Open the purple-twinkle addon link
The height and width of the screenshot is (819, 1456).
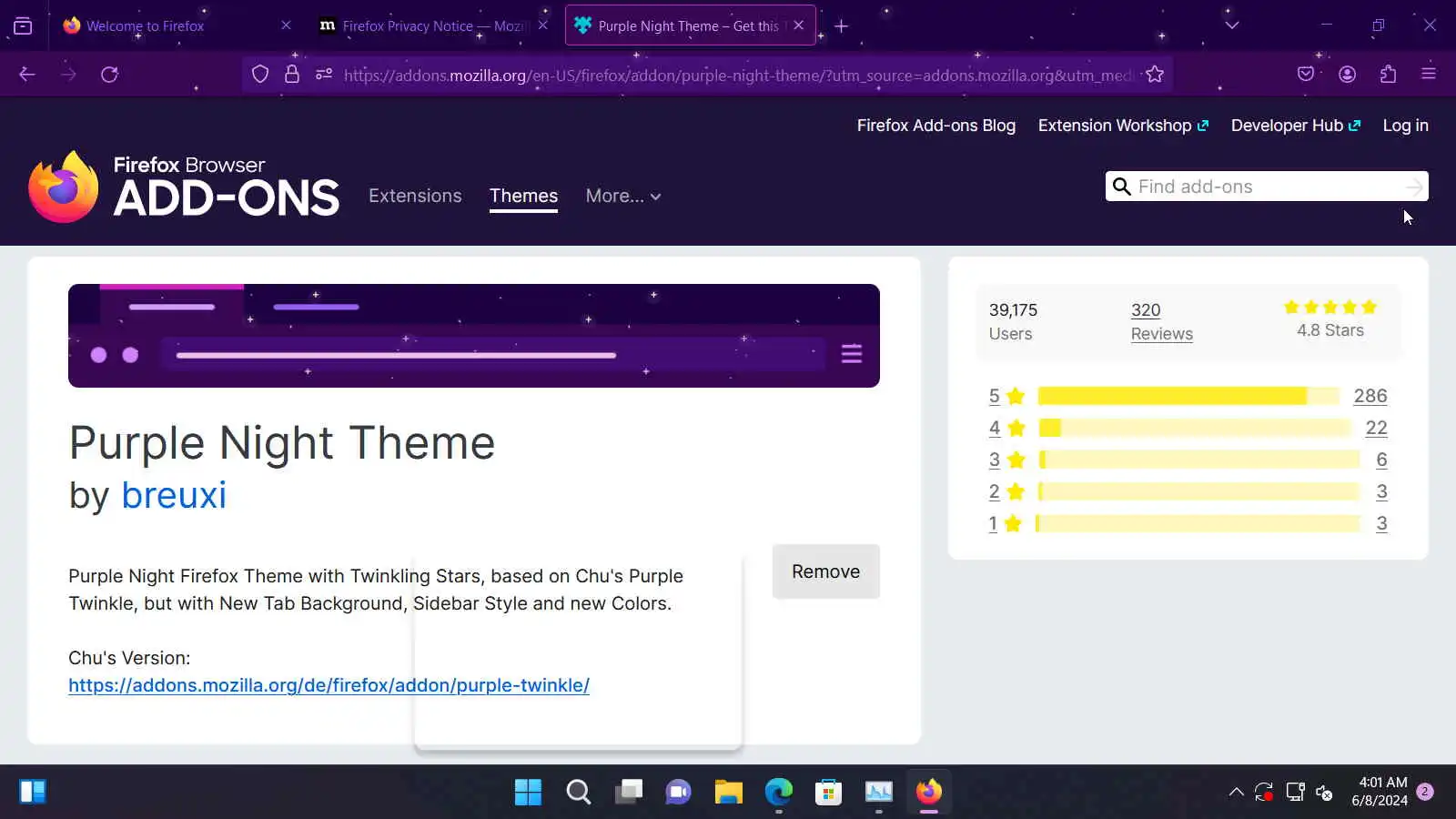329,685
